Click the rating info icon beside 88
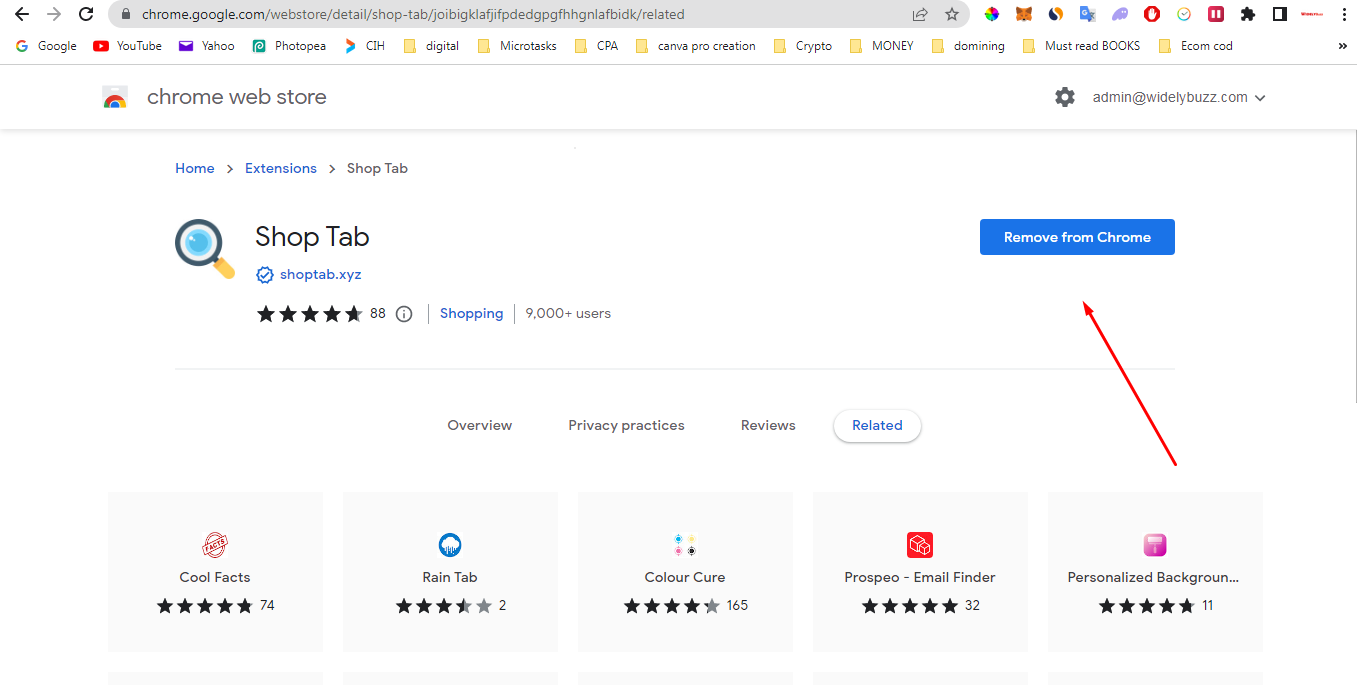 point(404,314)
